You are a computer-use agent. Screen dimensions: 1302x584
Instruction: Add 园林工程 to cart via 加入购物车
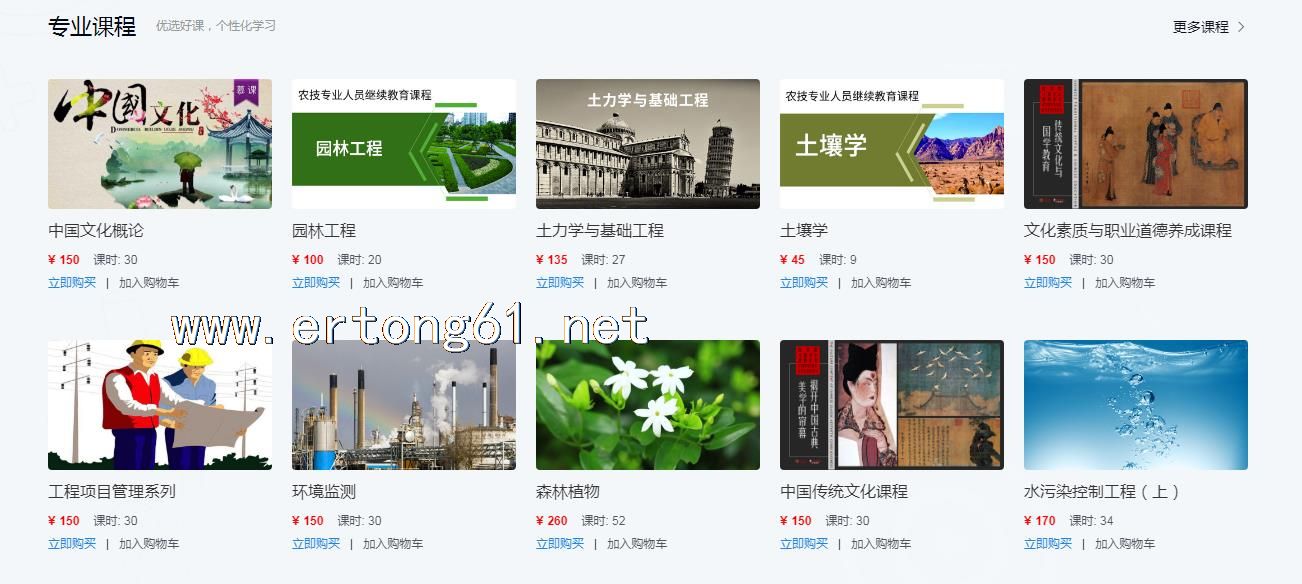coord(393,283)
